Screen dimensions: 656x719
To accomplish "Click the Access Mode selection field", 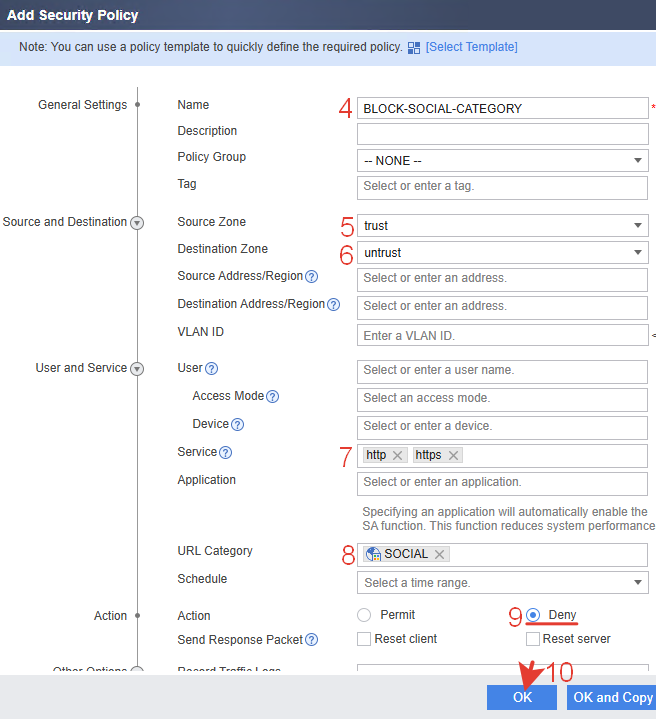I will pyautogui.click(x=502, y=400).
